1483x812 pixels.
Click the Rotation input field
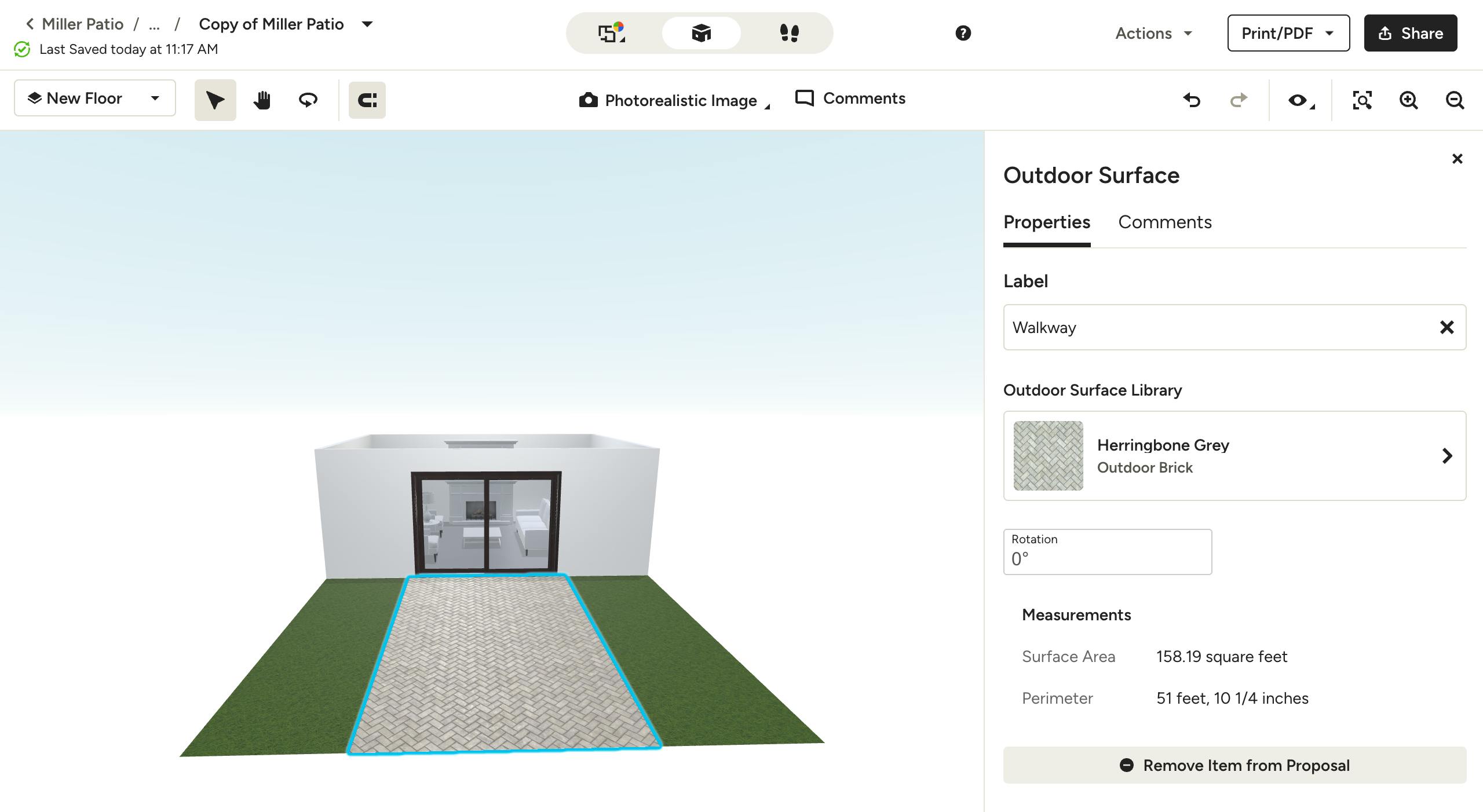click(x=1108, y=552)
